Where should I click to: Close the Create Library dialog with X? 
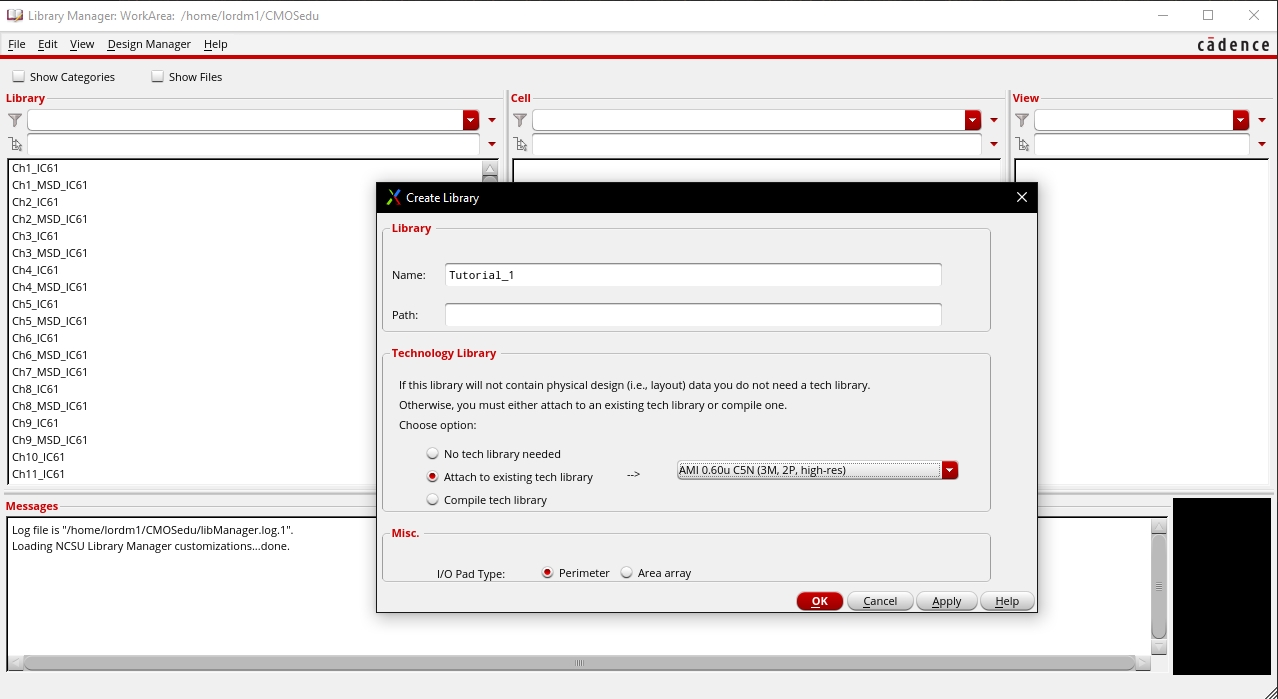click(x=1021, y=198)
